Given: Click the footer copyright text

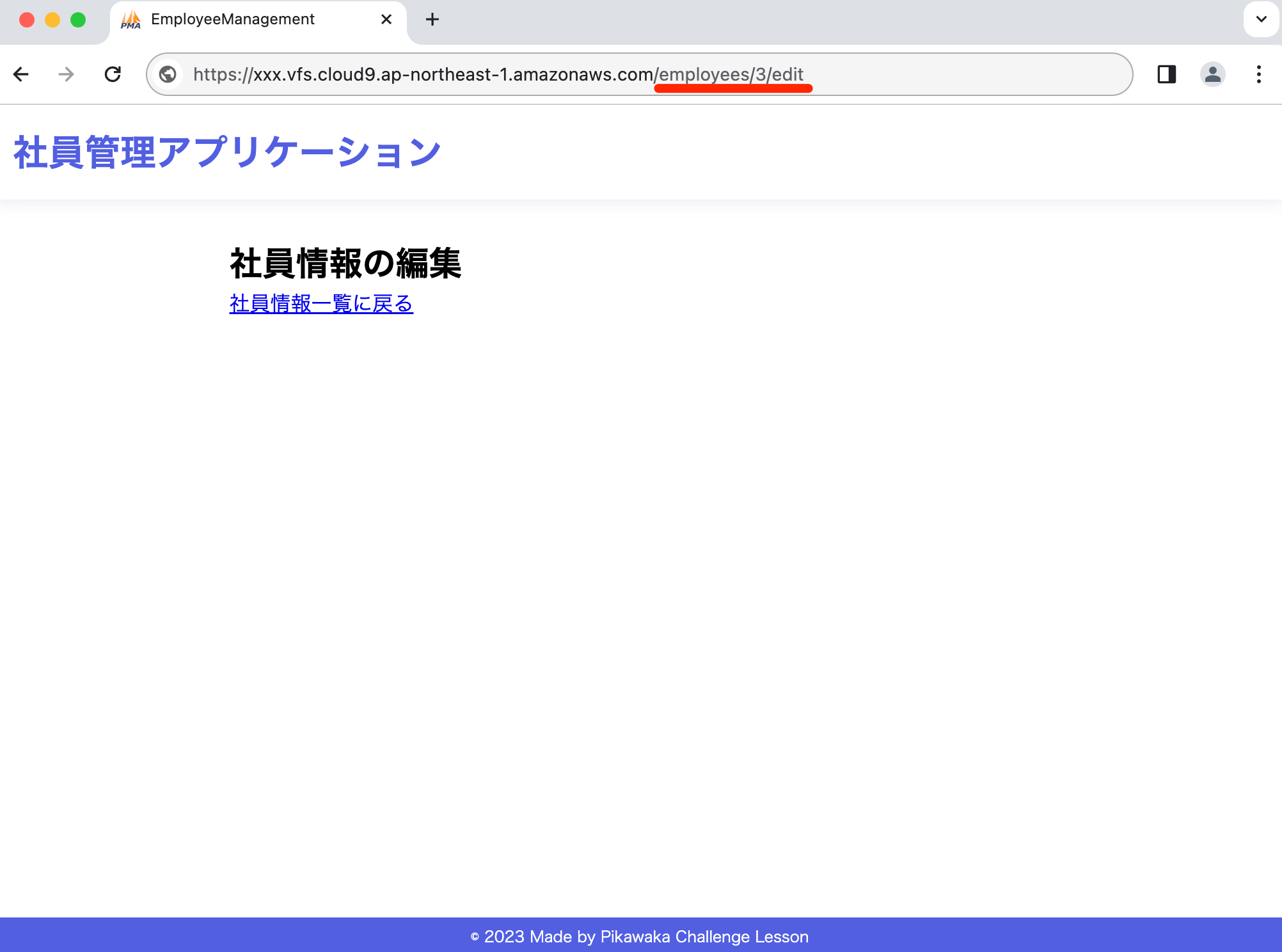Looking at the screenshot, I should click(640, 937).
